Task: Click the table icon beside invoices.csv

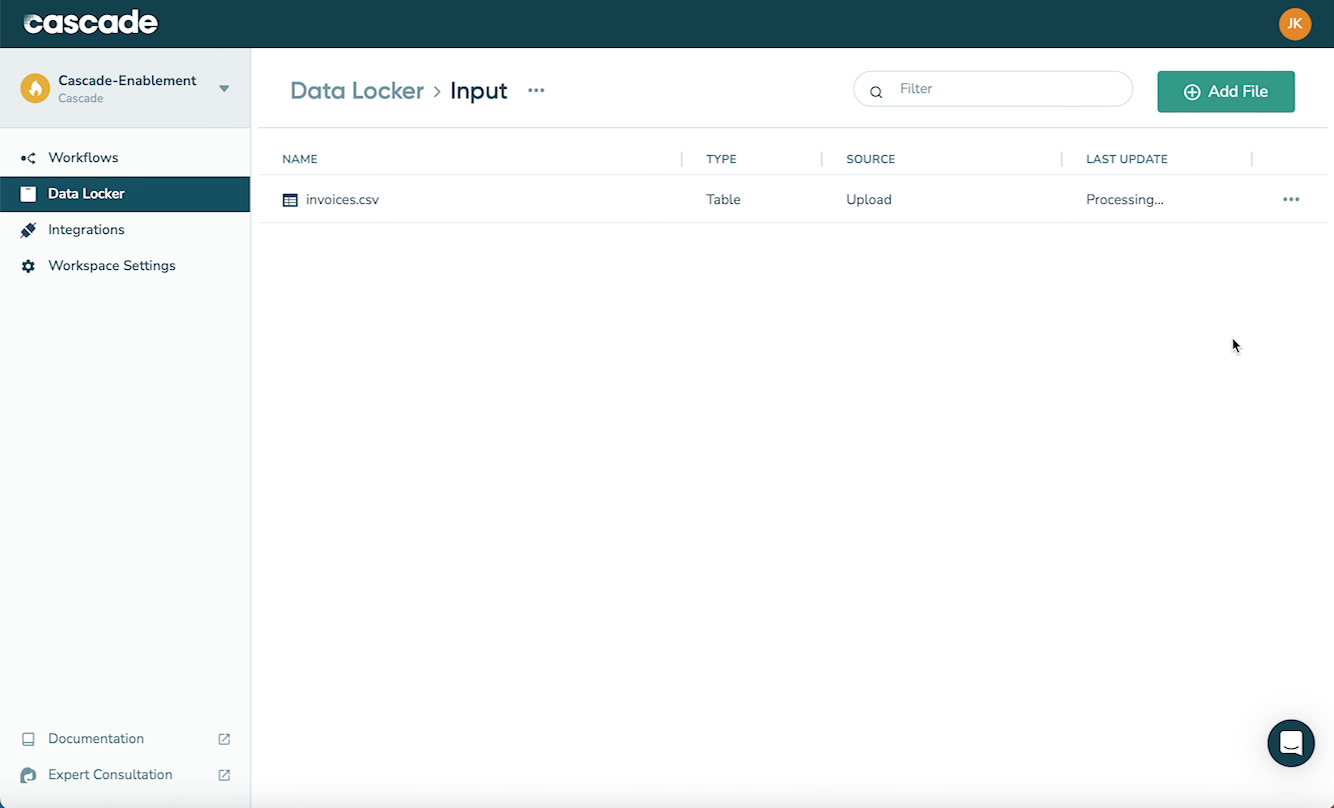Action: [x=289, y=199]
